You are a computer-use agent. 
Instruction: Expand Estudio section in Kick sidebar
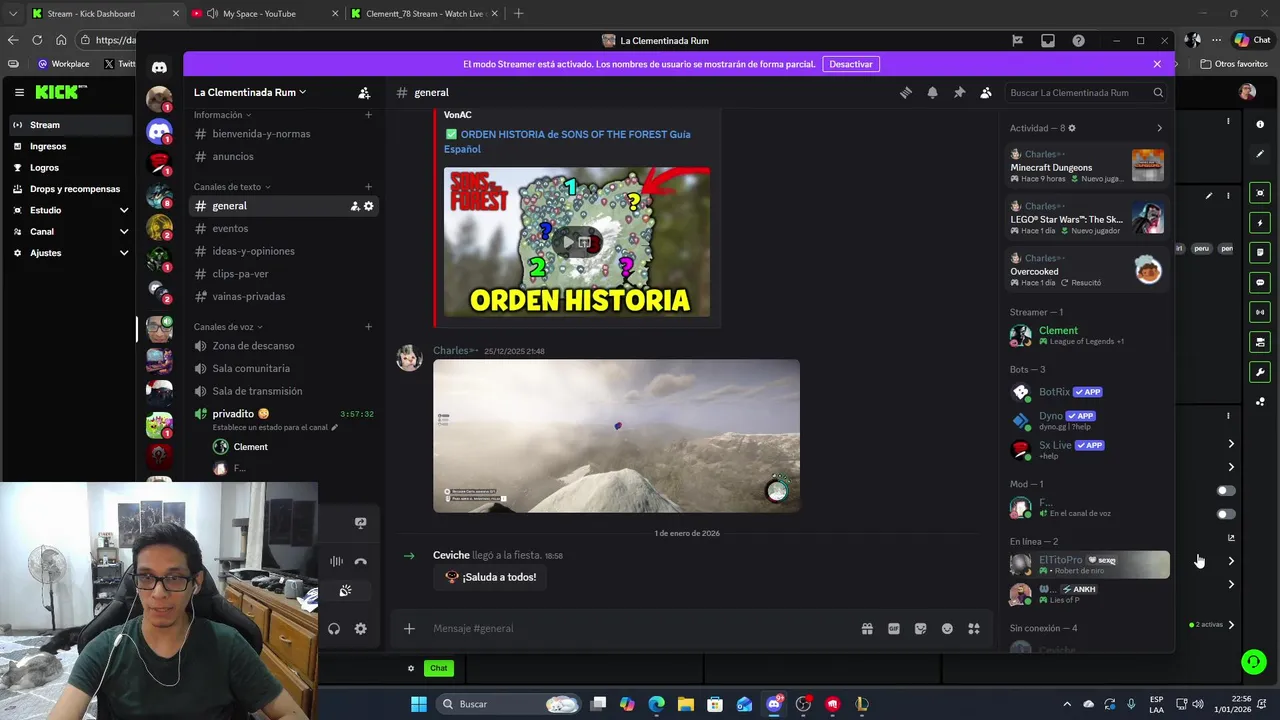point(124,210)
